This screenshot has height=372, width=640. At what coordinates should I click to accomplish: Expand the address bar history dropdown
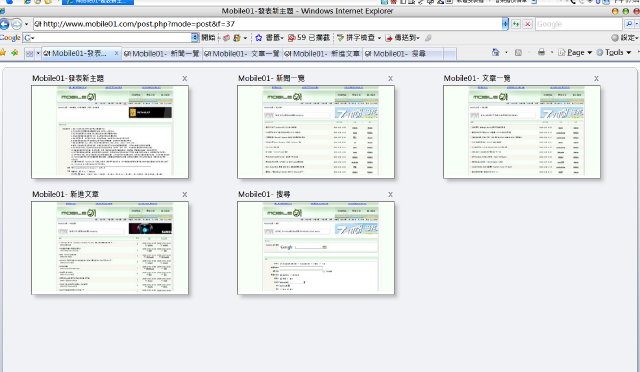pos(505,24)
